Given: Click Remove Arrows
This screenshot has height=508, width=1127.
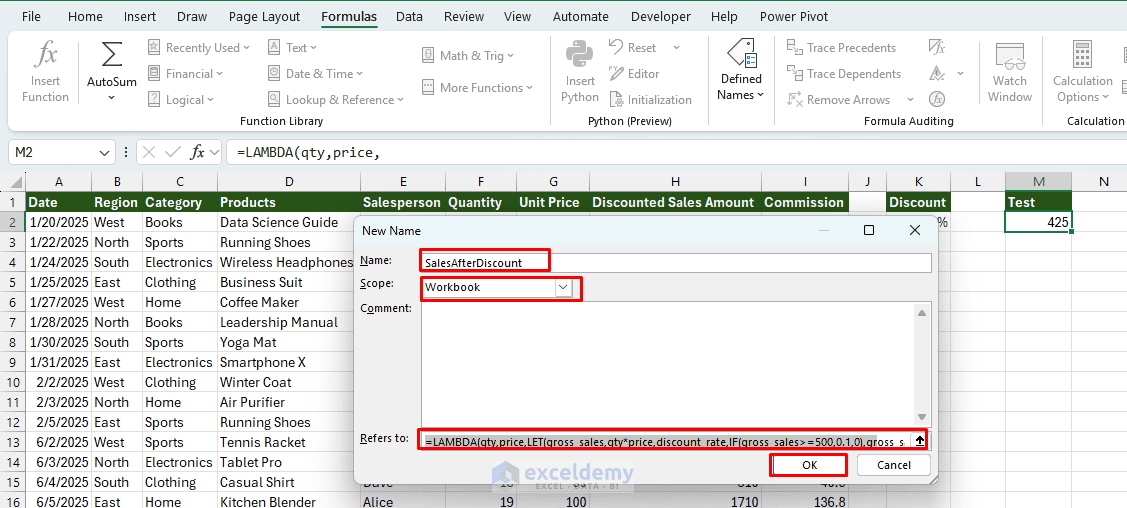Looking at the screenshot, I should [839, 100].
